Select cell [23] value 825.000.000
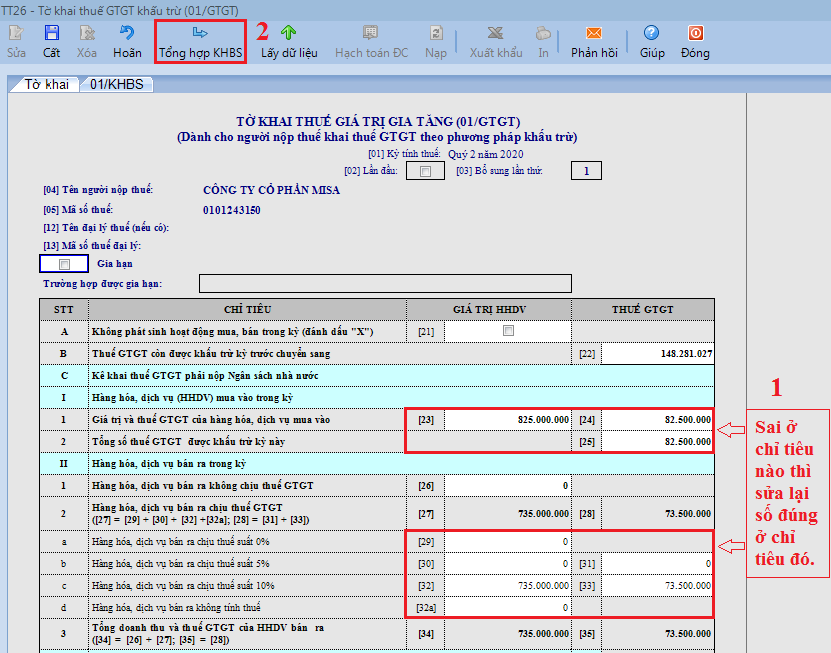 507,420
